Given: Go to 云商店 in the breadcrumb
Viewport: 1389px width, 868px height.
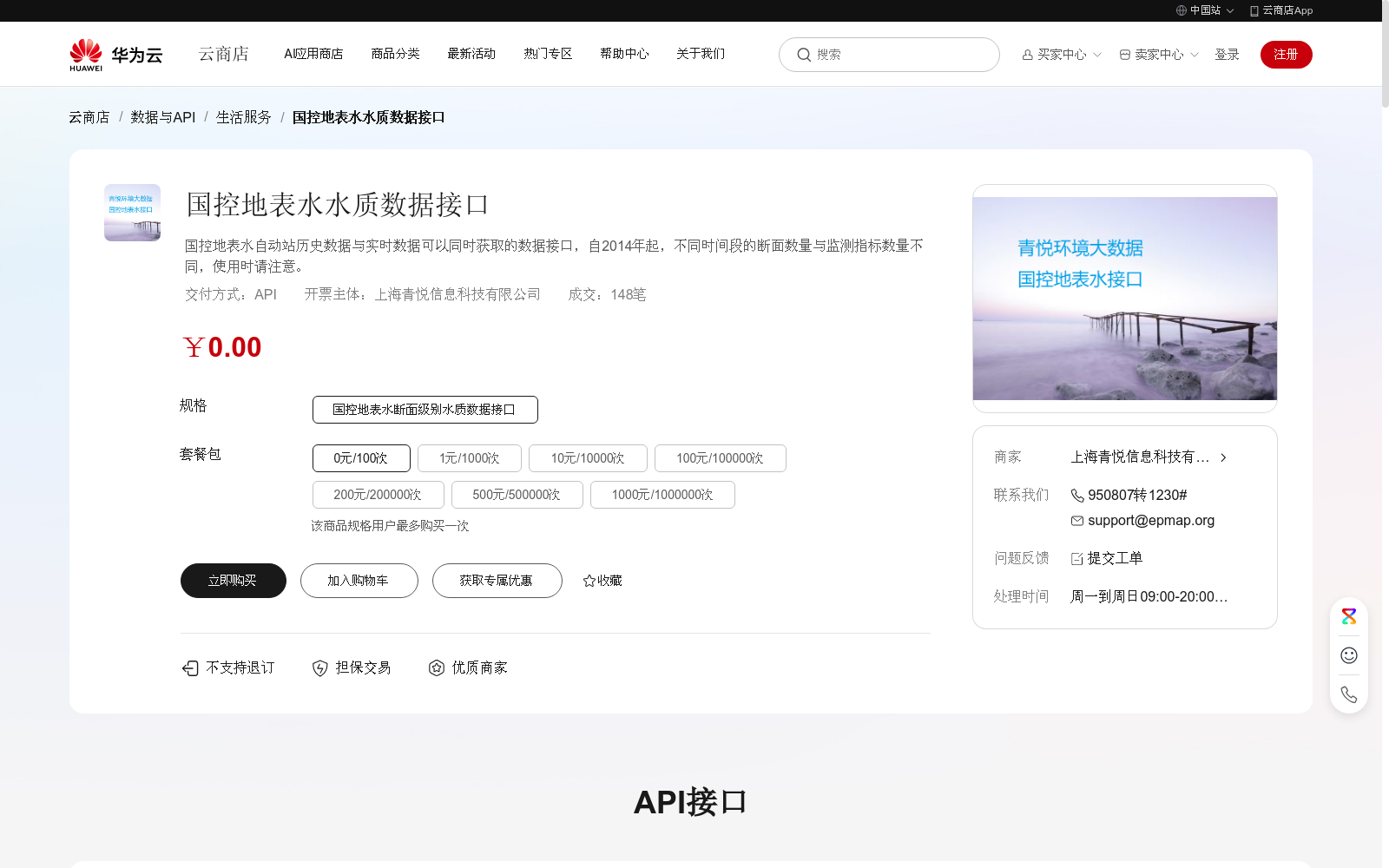Looking at the screenshot, I should coord(89,117).
